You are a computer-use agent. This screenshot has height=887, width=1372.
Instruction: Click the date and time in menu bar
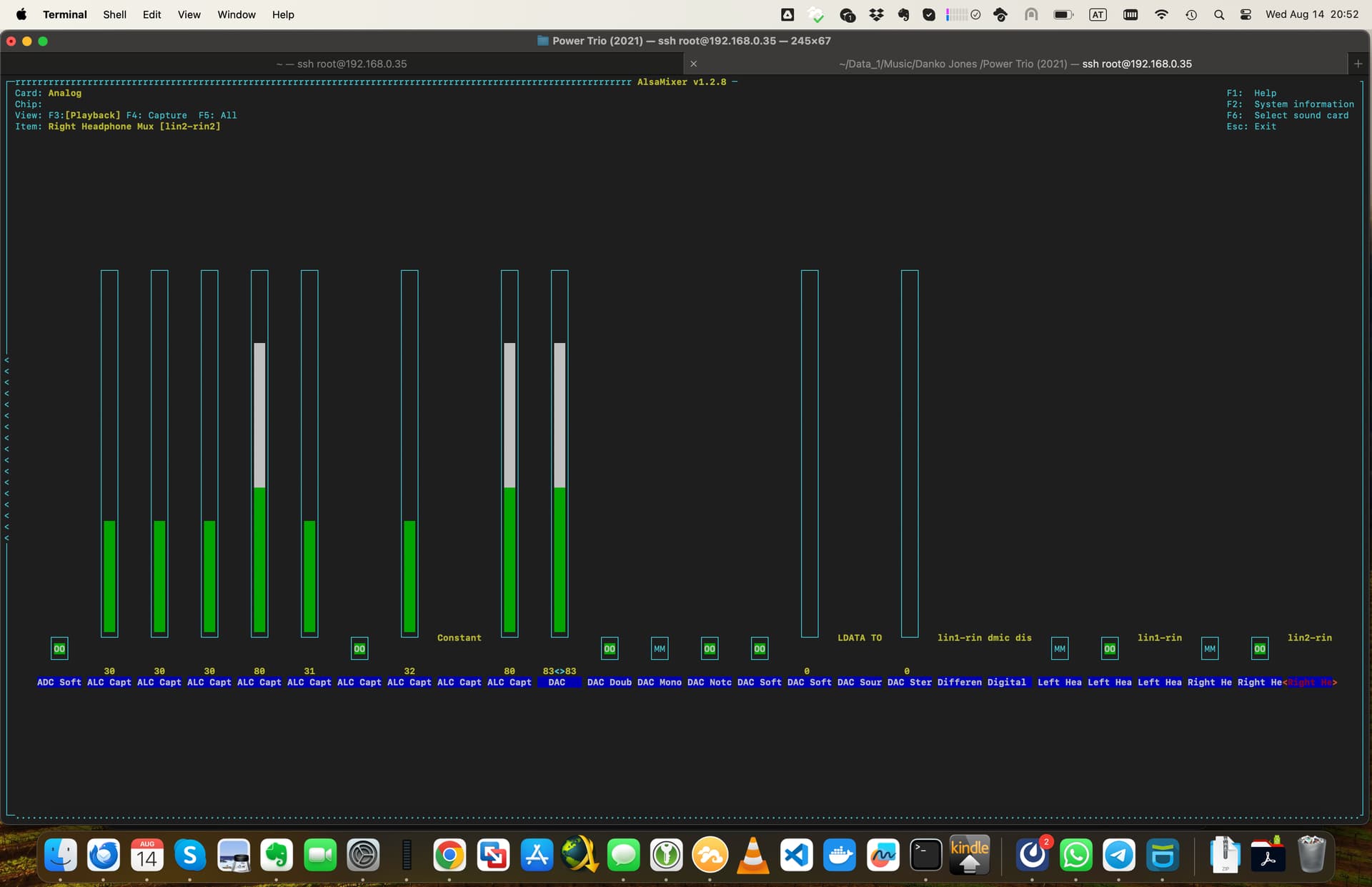[x=1312, y=14]
